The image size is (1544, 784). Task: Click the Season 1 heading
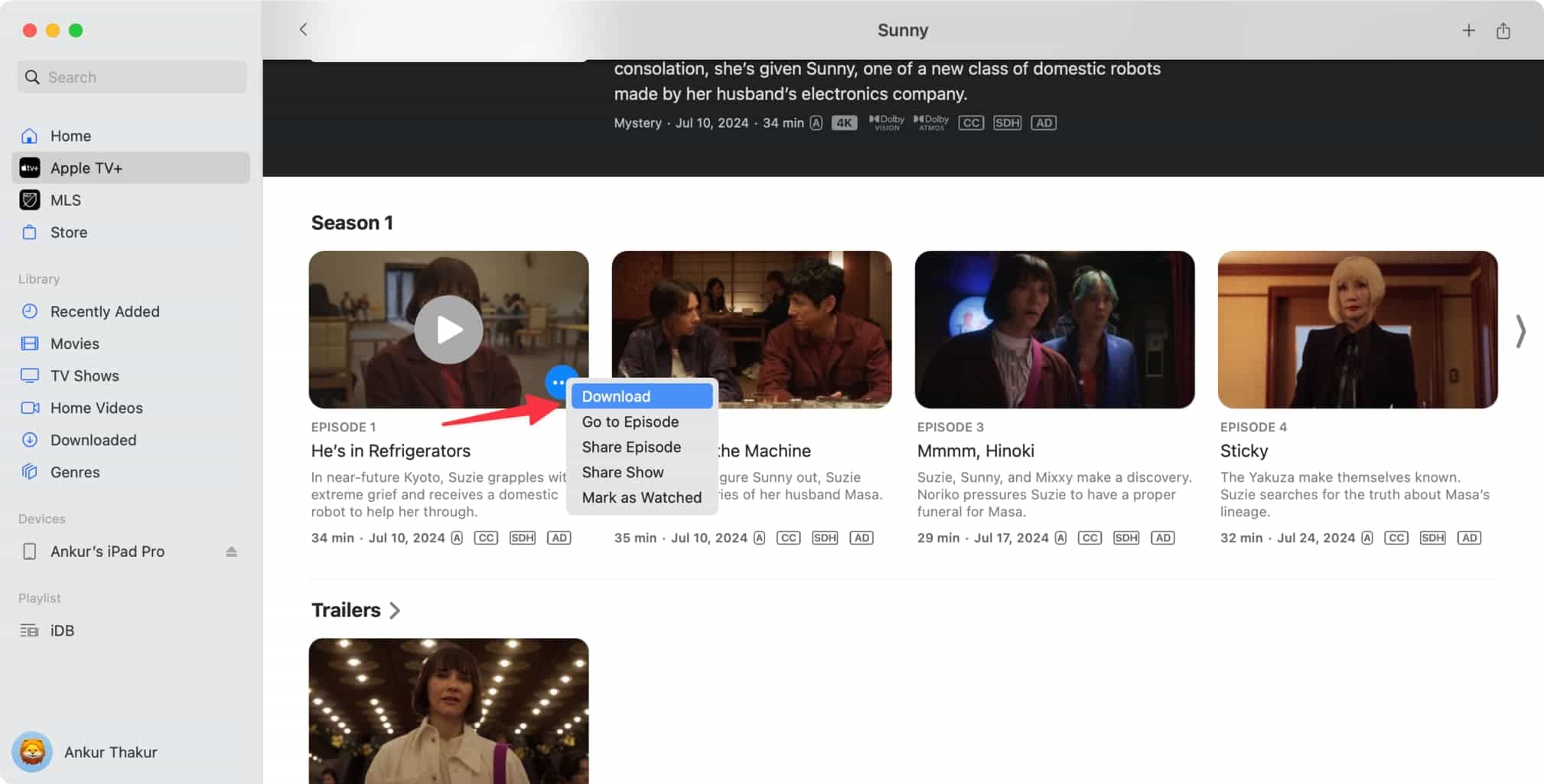352,223
